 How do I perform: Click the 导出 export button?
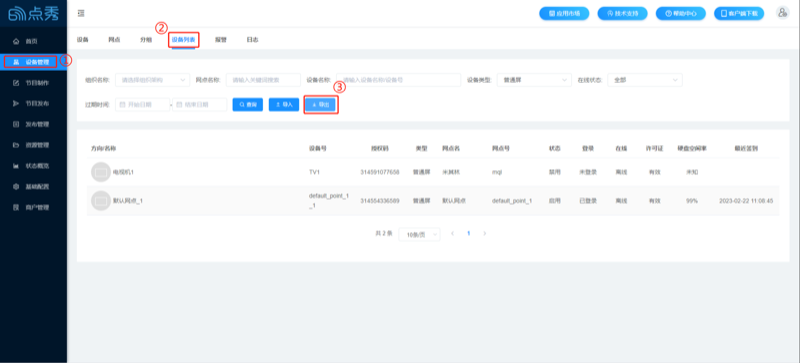point(321,104)
